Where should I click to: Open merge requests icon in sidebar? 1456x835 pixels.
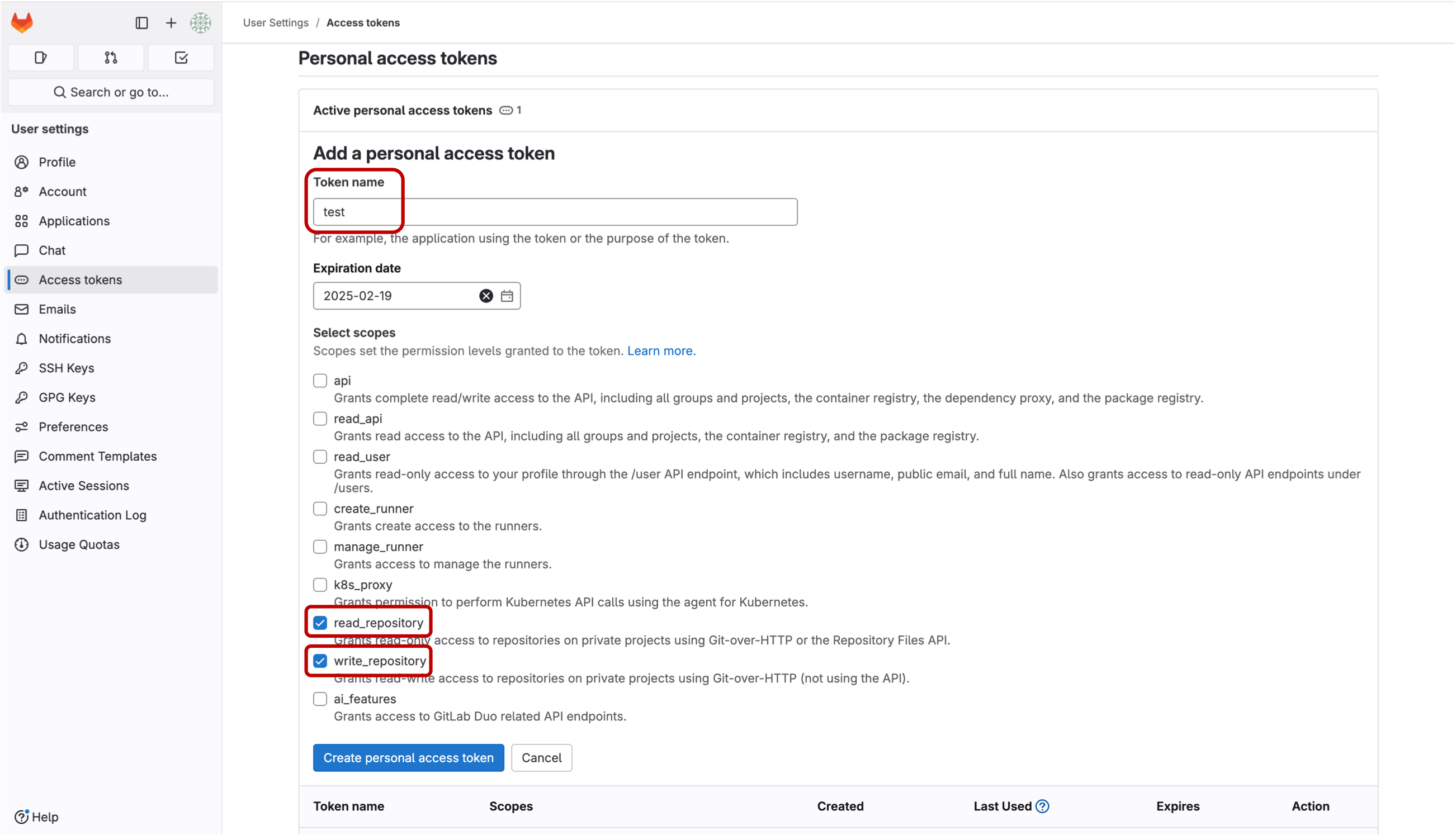(x=111, y=58)
